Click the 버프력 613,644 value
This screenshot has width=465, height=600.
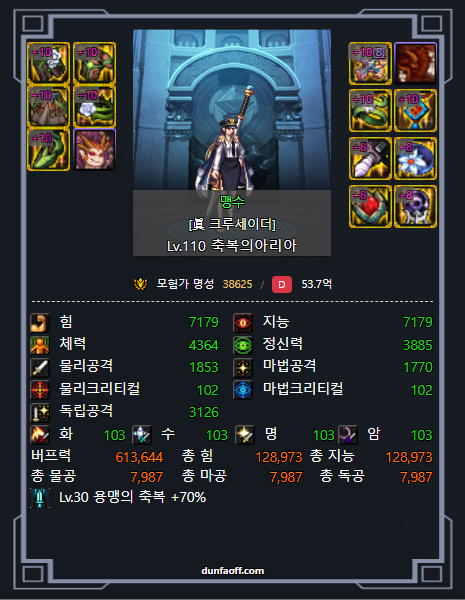139,457
